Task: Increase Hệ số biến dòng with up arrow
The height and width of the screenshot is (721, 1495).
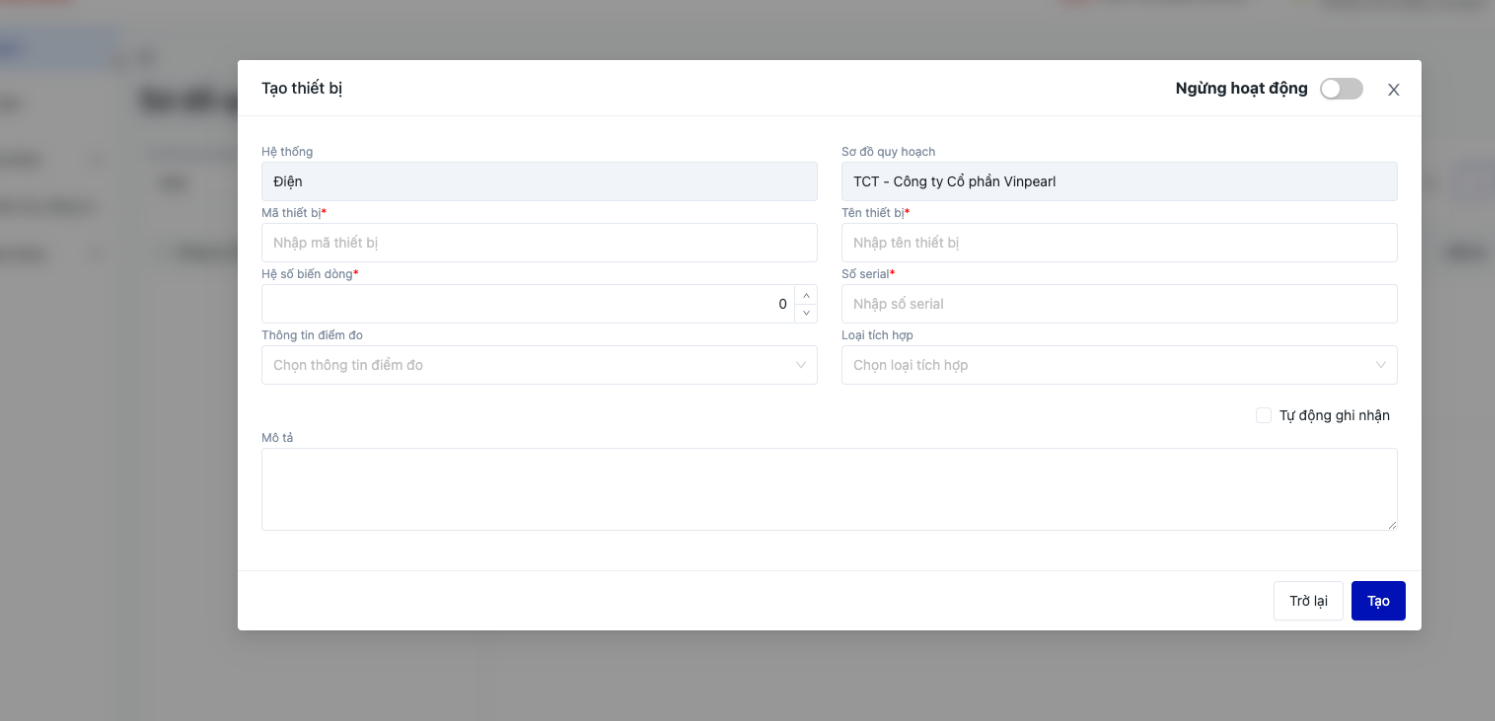Action: pos(806,295)
